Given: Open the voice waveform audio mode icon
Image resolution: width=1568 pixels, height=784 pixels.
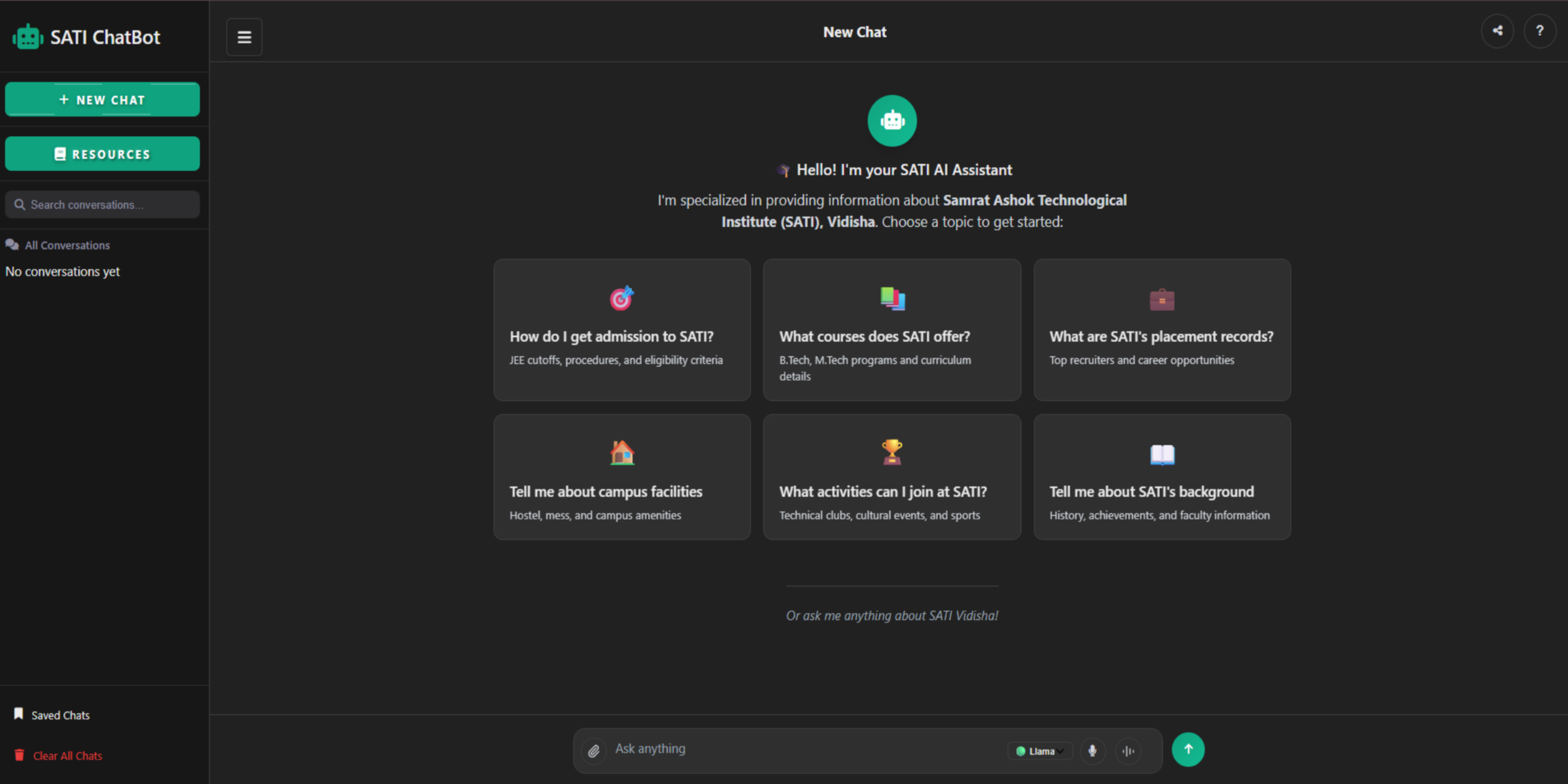Looking at the screenshot, I should click(x=1128, y=751).
